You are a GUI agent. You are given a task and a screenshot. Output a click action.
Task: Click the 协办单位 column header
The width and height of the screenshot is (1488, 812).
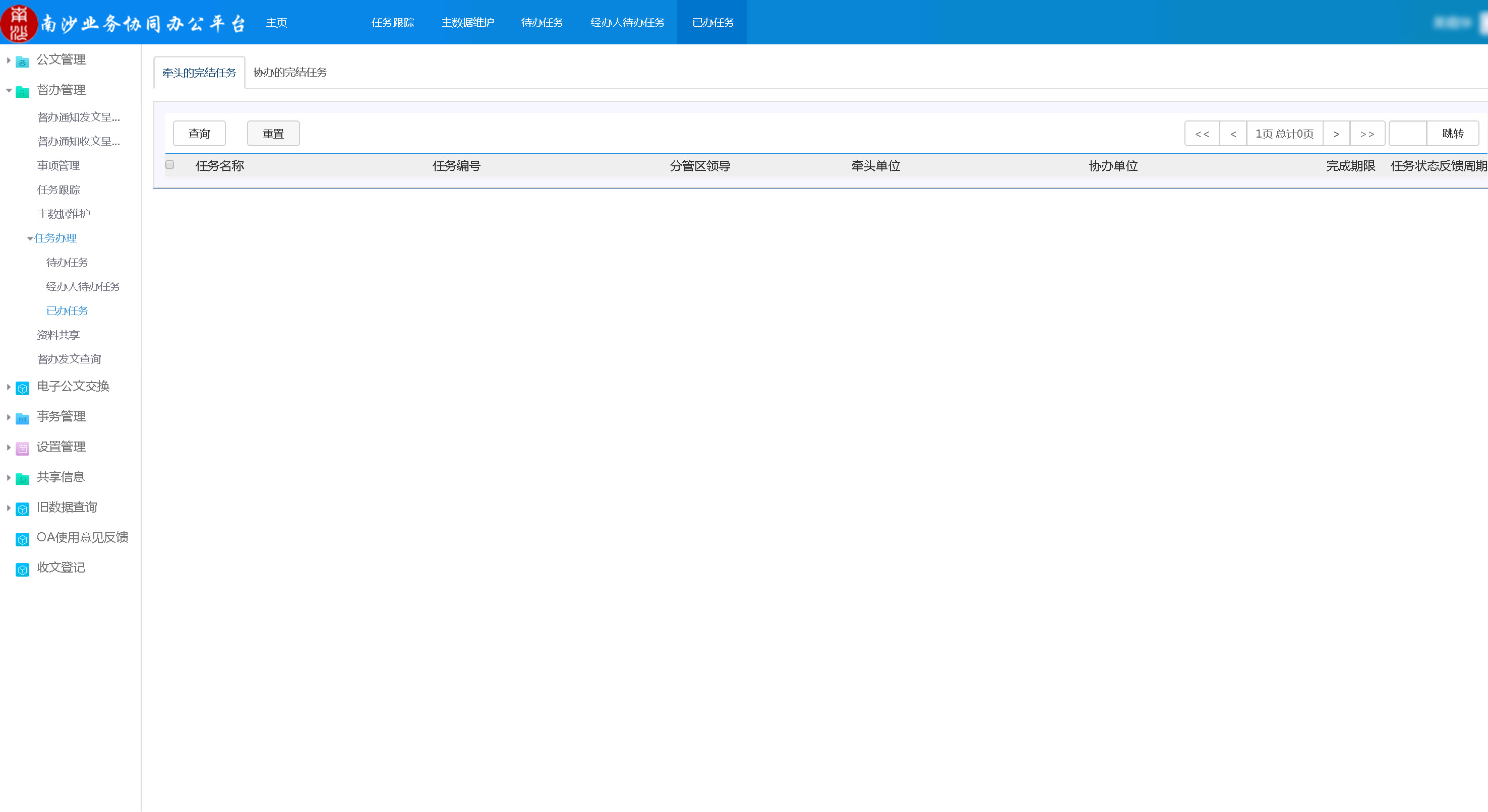[x=1113, y=166]
